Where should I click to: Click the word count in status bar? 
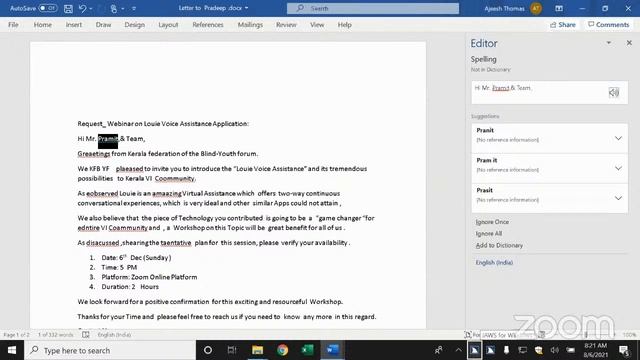56,335
